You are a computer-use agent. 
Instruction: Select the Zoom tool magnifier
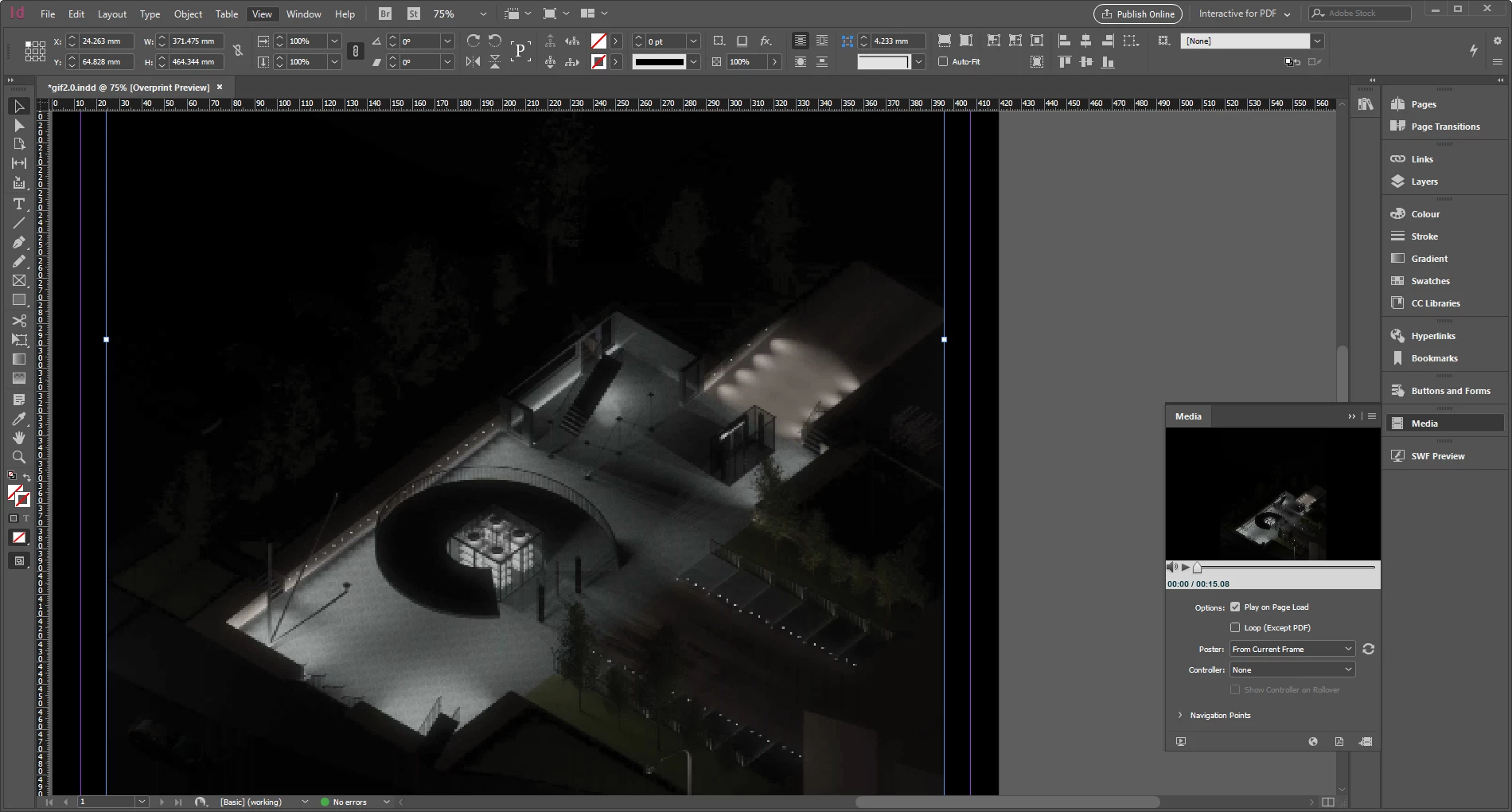(19, 457)
